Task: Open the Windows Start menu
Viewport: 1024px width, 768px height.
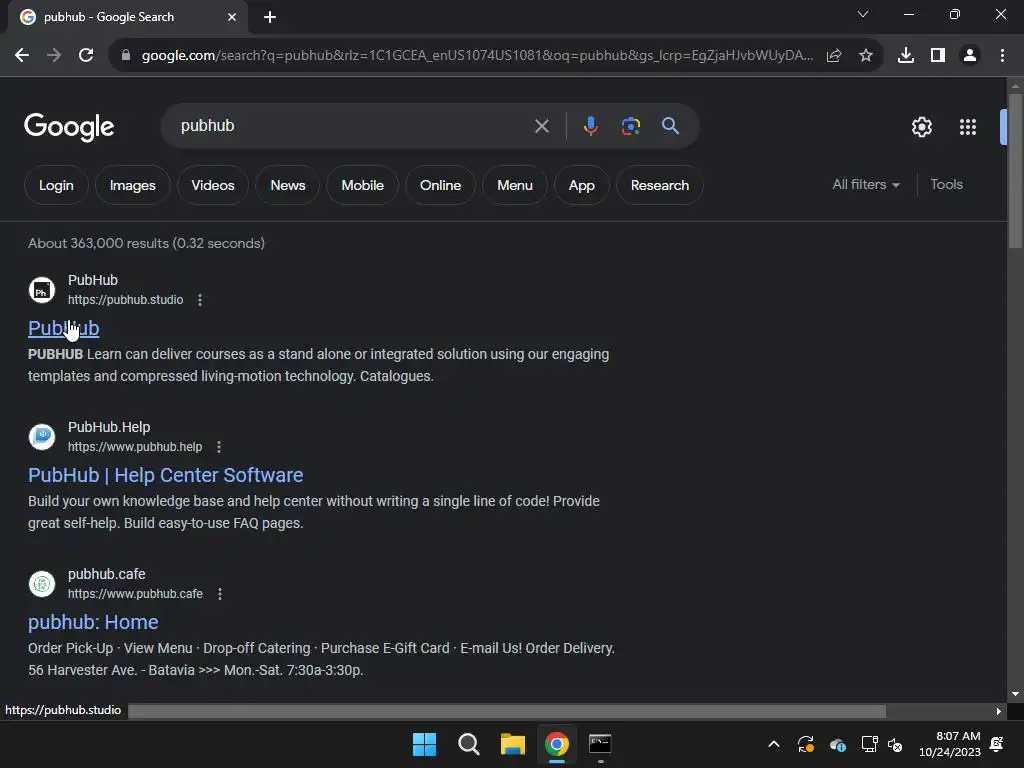Action: (x=424, y=744)
